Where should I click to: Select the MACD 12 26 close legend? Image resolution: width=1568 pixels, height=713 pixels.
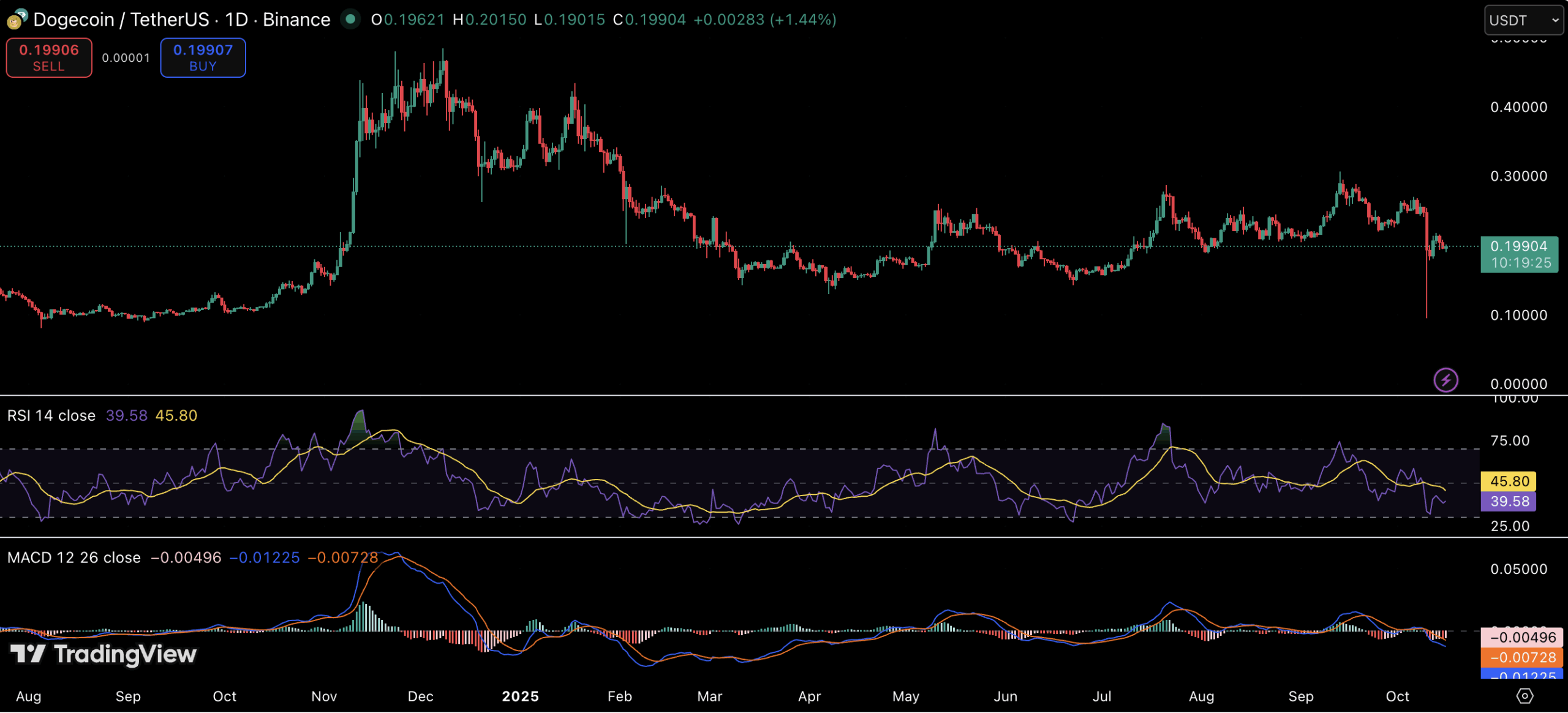pos(73,557)
